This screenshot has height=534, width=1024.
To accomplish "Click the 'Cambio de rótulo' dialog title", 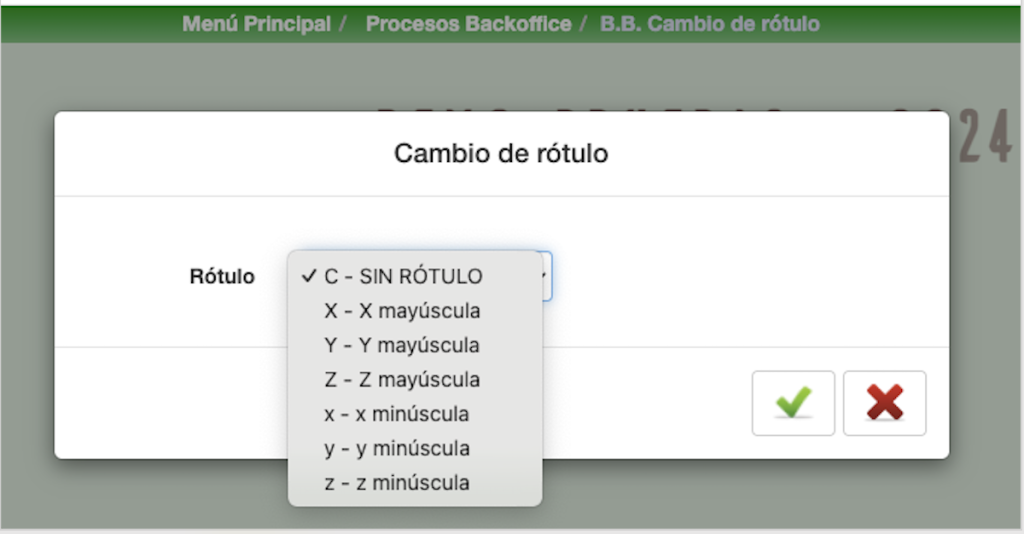I will tap(501, 153).
